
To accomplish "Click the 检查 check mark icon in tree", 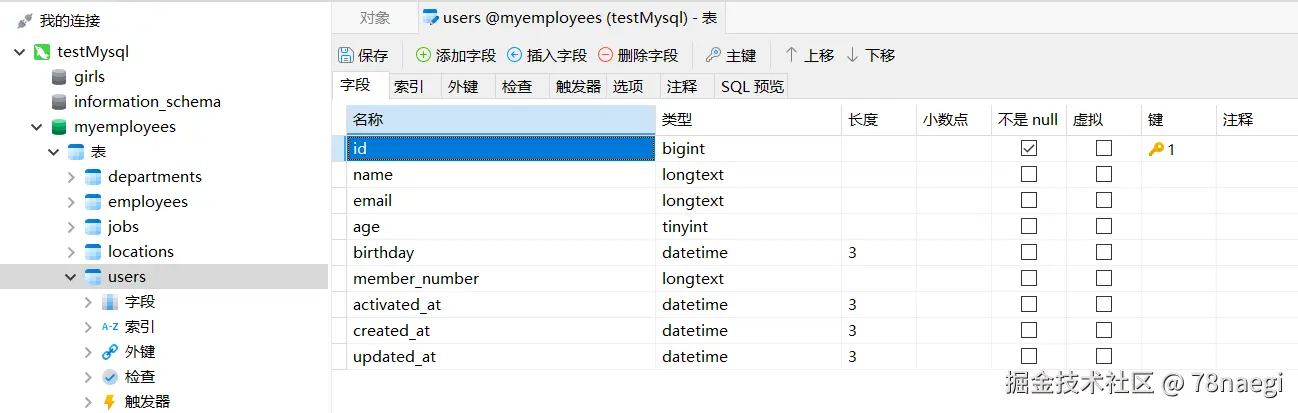I will pyautogui.click(x=110, y=377).
